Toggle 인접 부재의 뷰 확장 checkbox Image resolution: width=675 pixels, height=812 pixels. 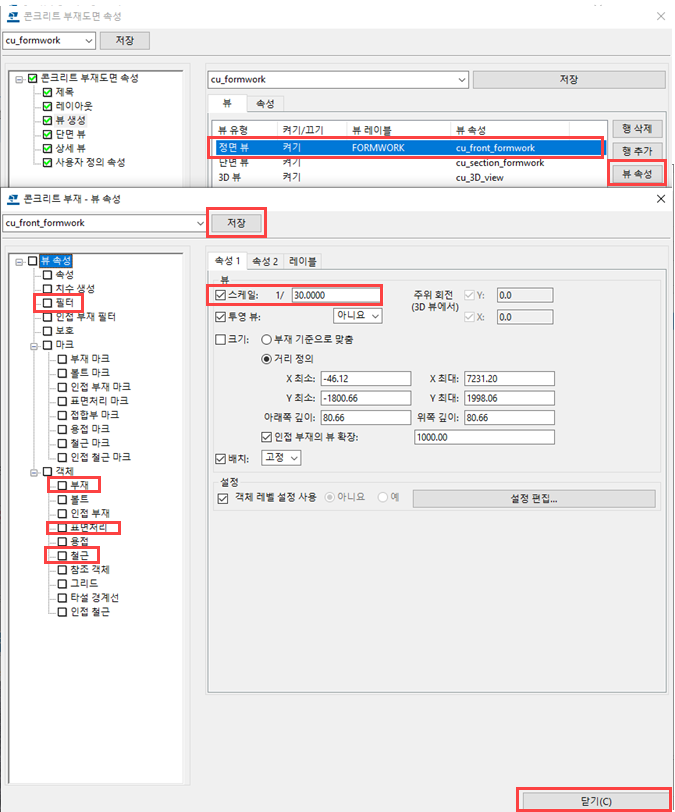266,437
